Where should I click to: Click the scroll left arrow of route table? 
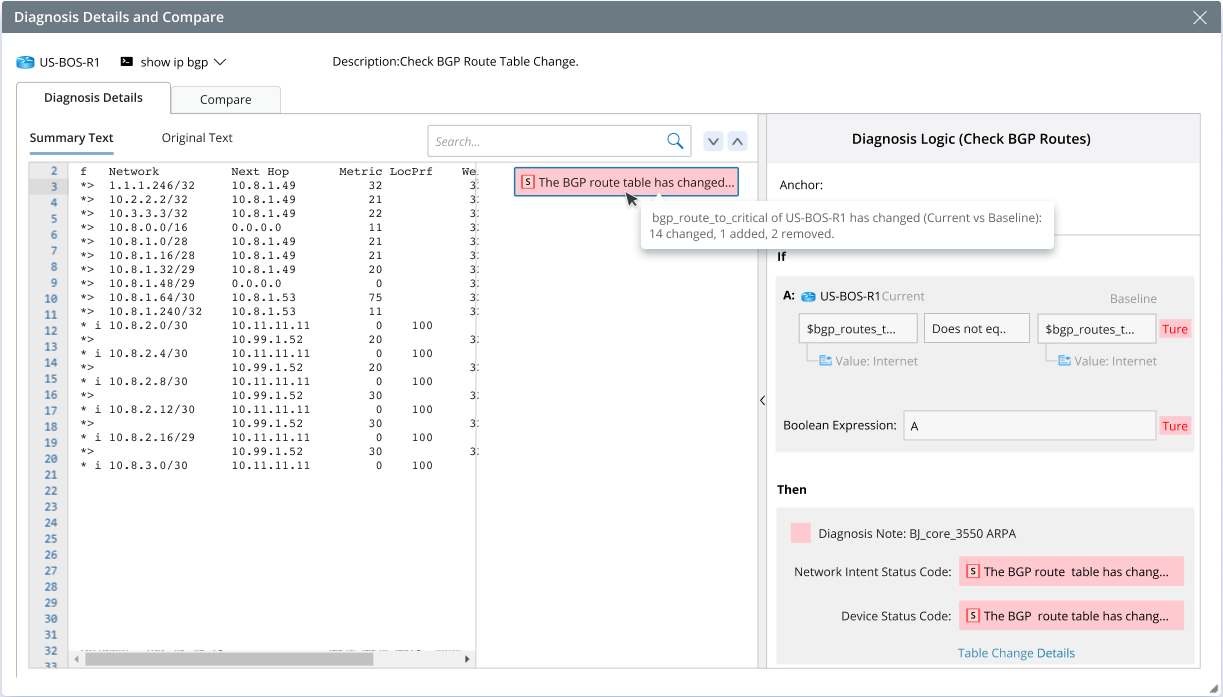77,659
